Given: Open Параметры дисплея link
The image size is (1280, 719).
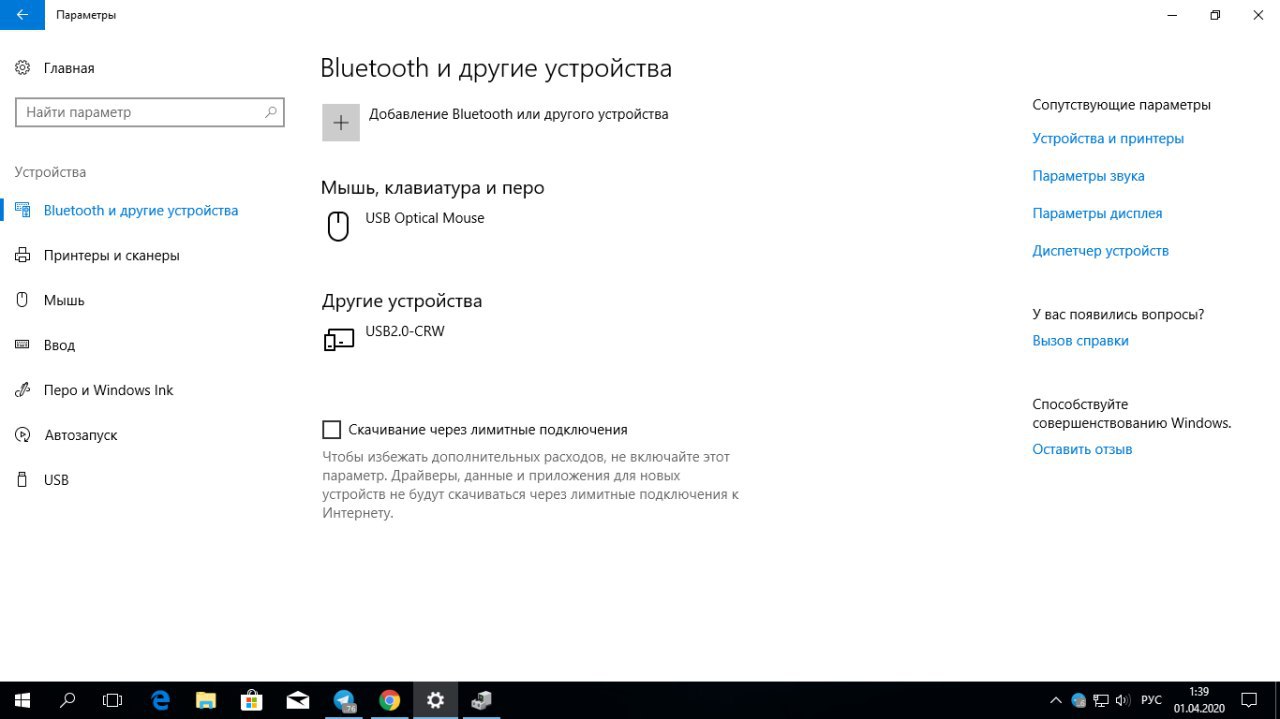Looking at the screenshot, I should tap(1097, 213).
